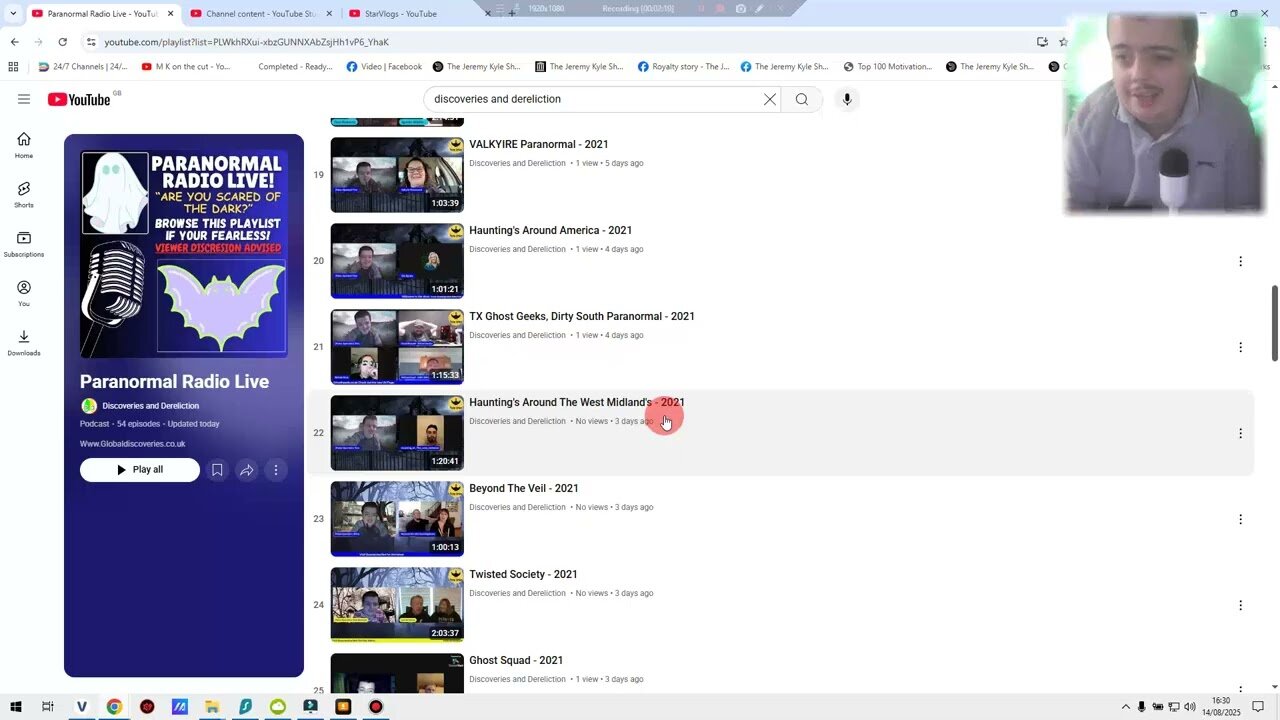
Task: Click the address bar URL field
Action: point(560,42)
